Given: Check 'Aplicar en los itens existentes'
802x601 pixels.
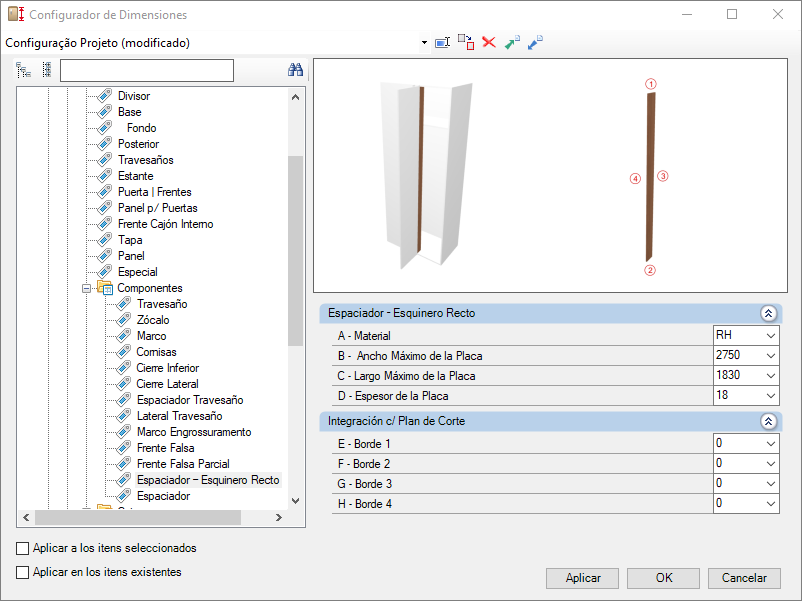Looking at the screenshot, I should point(23,572).
